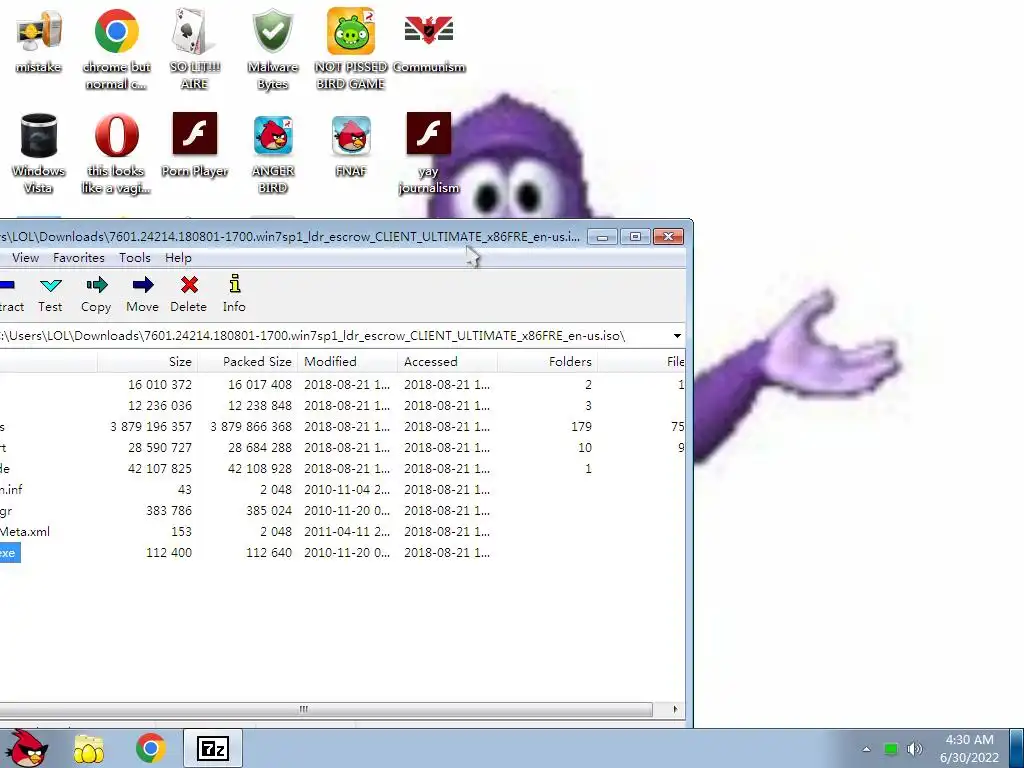Click the Copy toolbar icon in 7-Zip
This screenshot has width=1024, height=768.
click(x=96, y=294)
